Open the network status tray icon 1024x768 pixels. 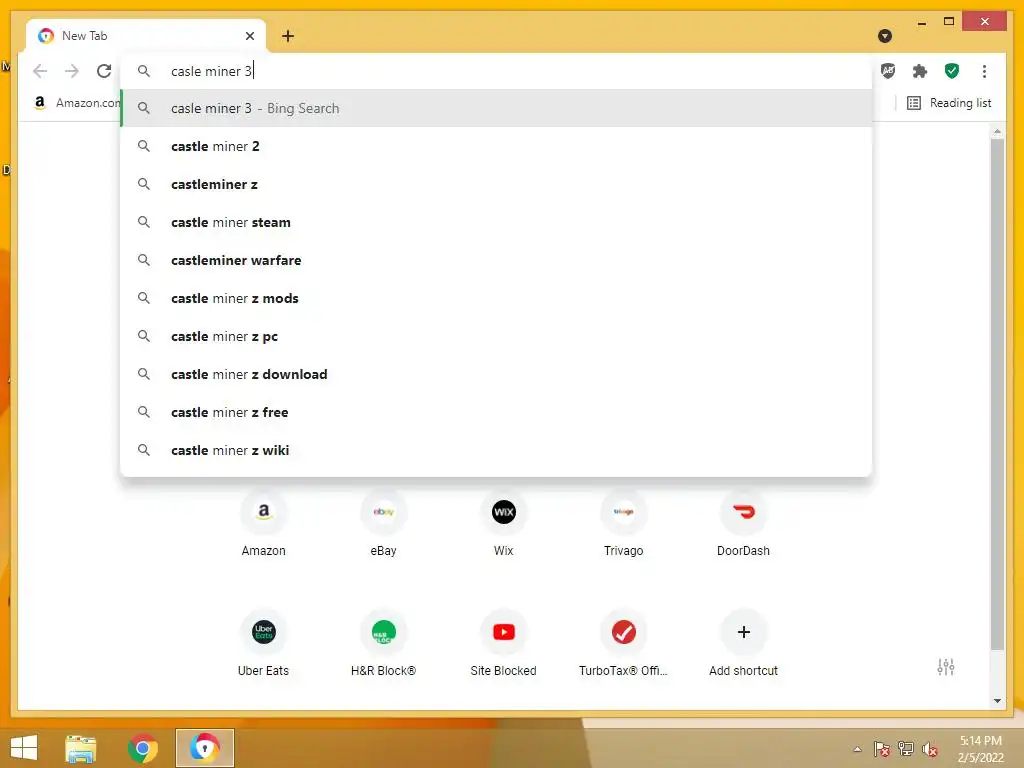click(905, 749)
